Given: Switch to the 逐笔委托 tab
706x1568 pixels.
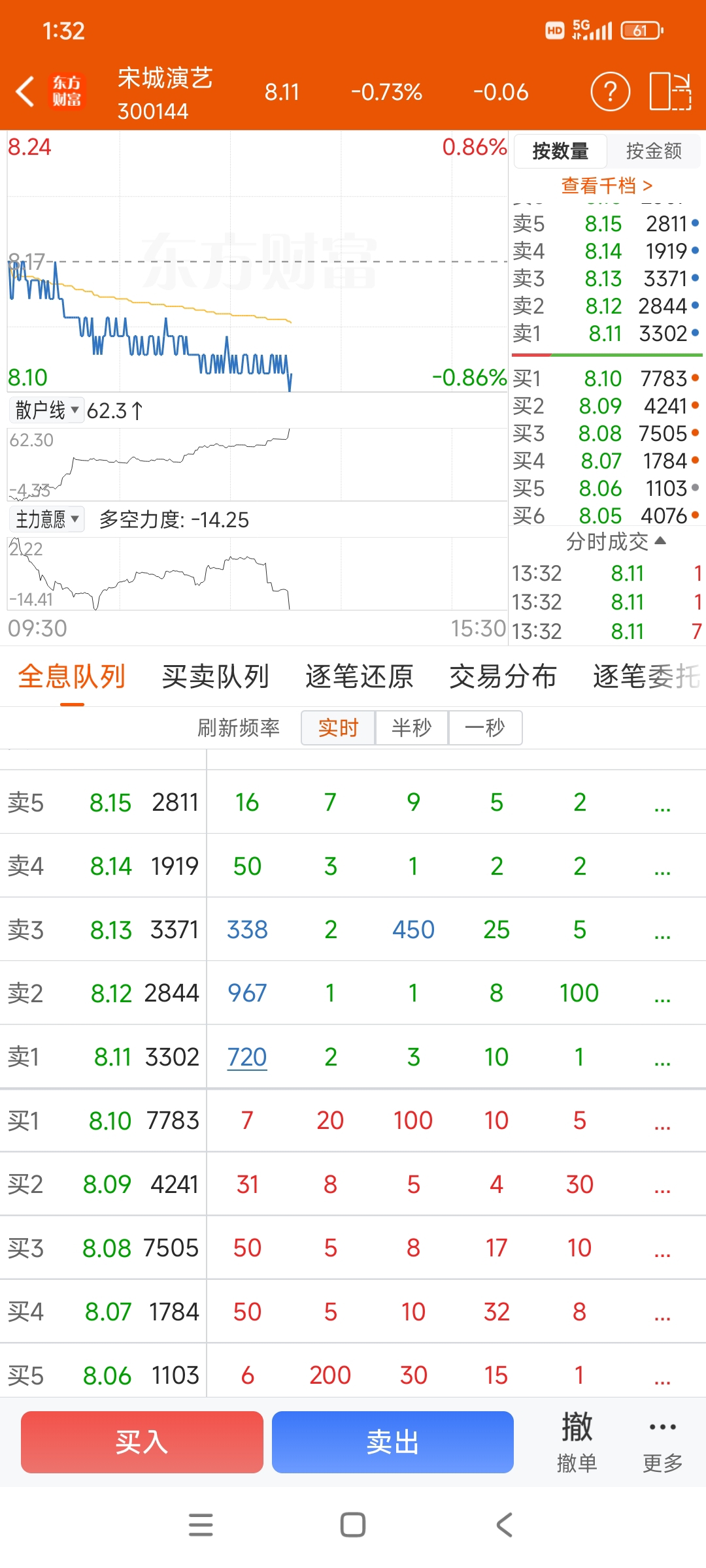Looking at the screenshot, I should (x=647, y=676).
